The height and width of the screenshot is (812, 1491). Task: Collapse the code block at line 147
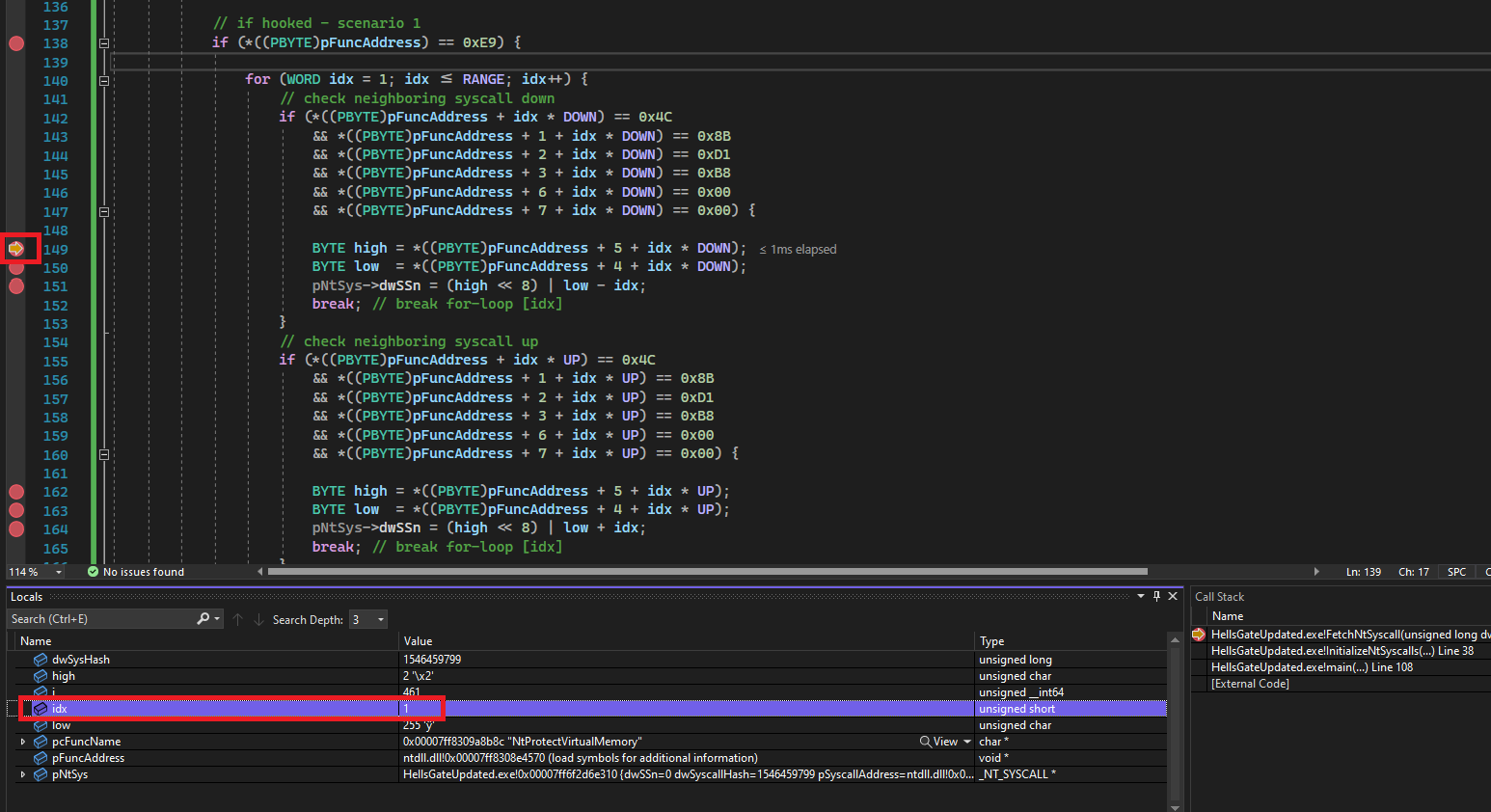104,211
